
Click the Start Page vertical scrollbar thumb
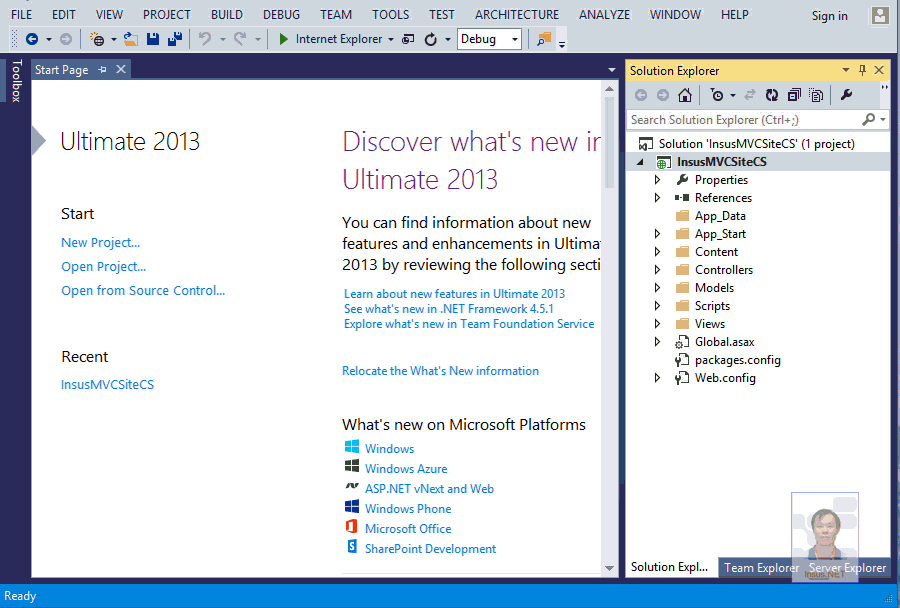(609, 142)
